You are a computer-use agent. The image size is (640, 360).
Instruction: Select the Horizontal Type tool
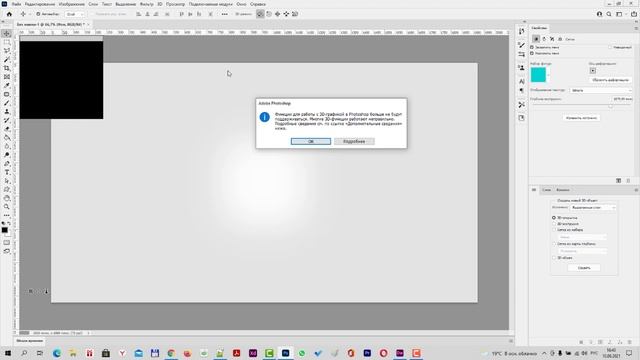pos(7,172)
